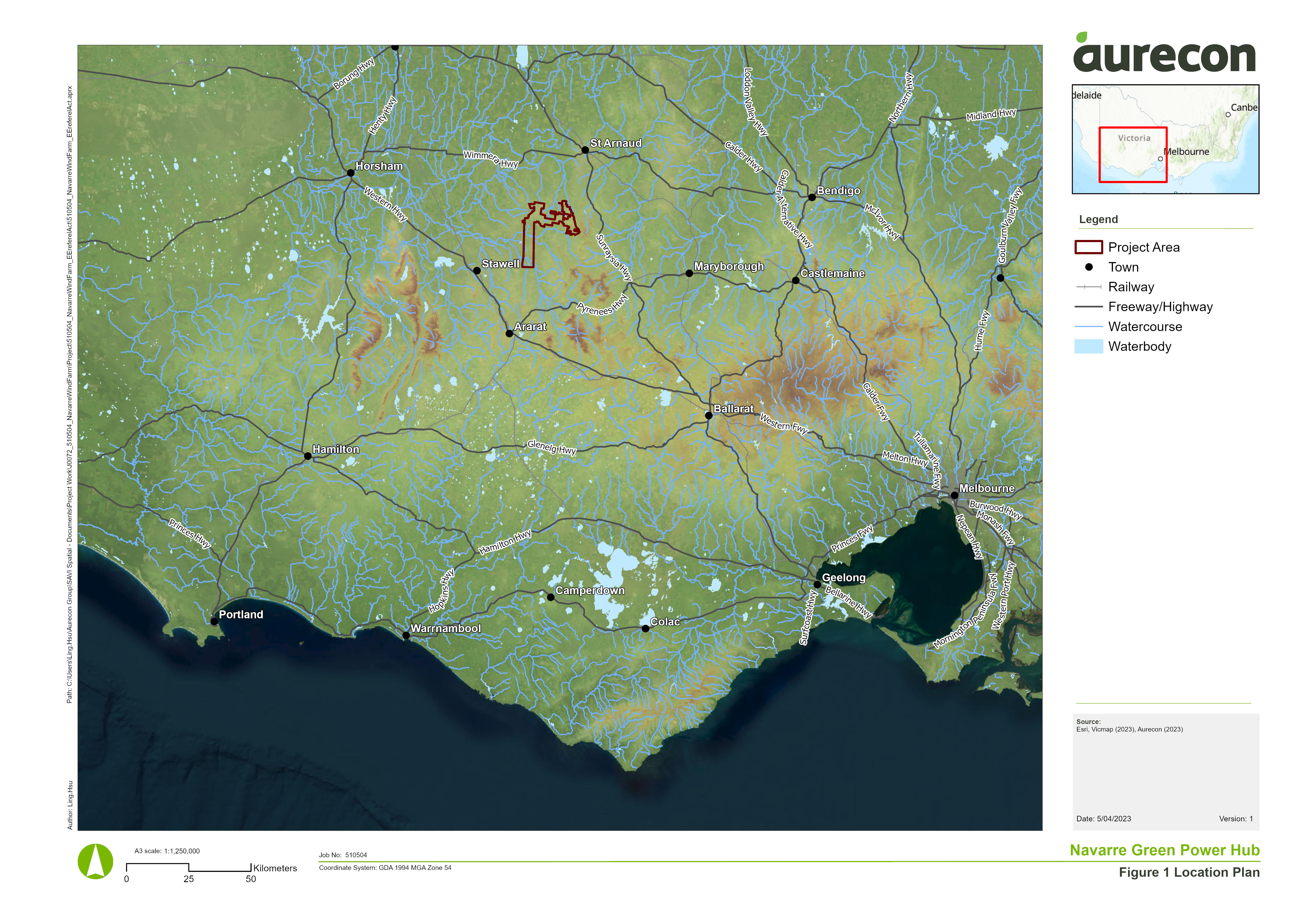Click the Version: 1 text
Viewport: 1307px width, 924px height.
[x=1236, y=819]
